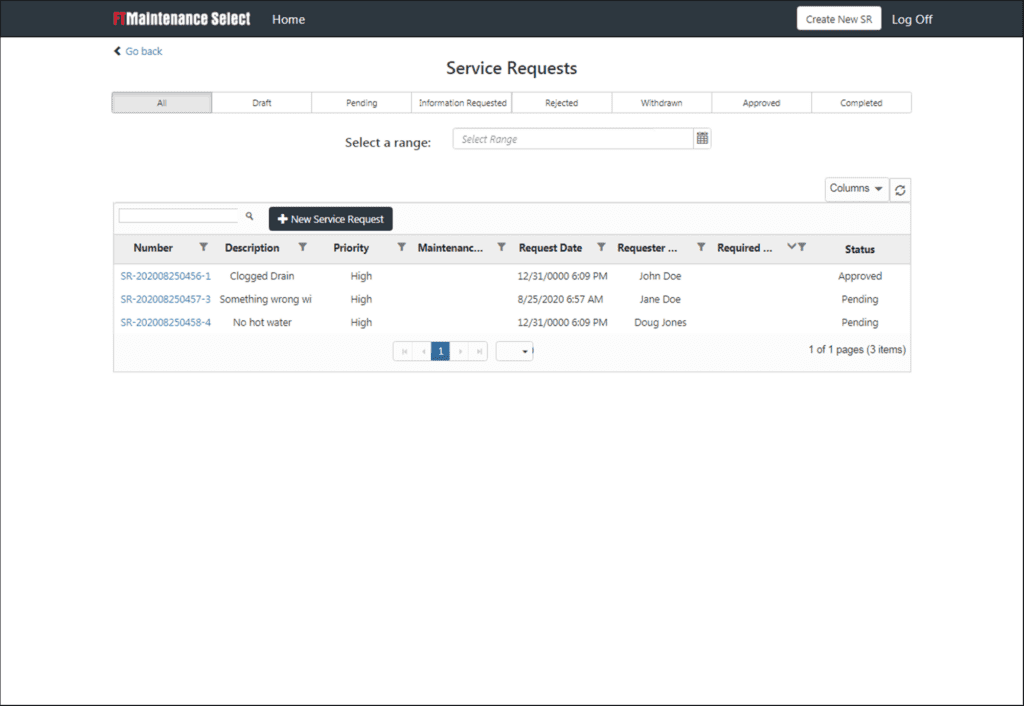Open the Request Date column filter
The image size is (1024, 706).
pyautogui.click(x=601, y=247)
